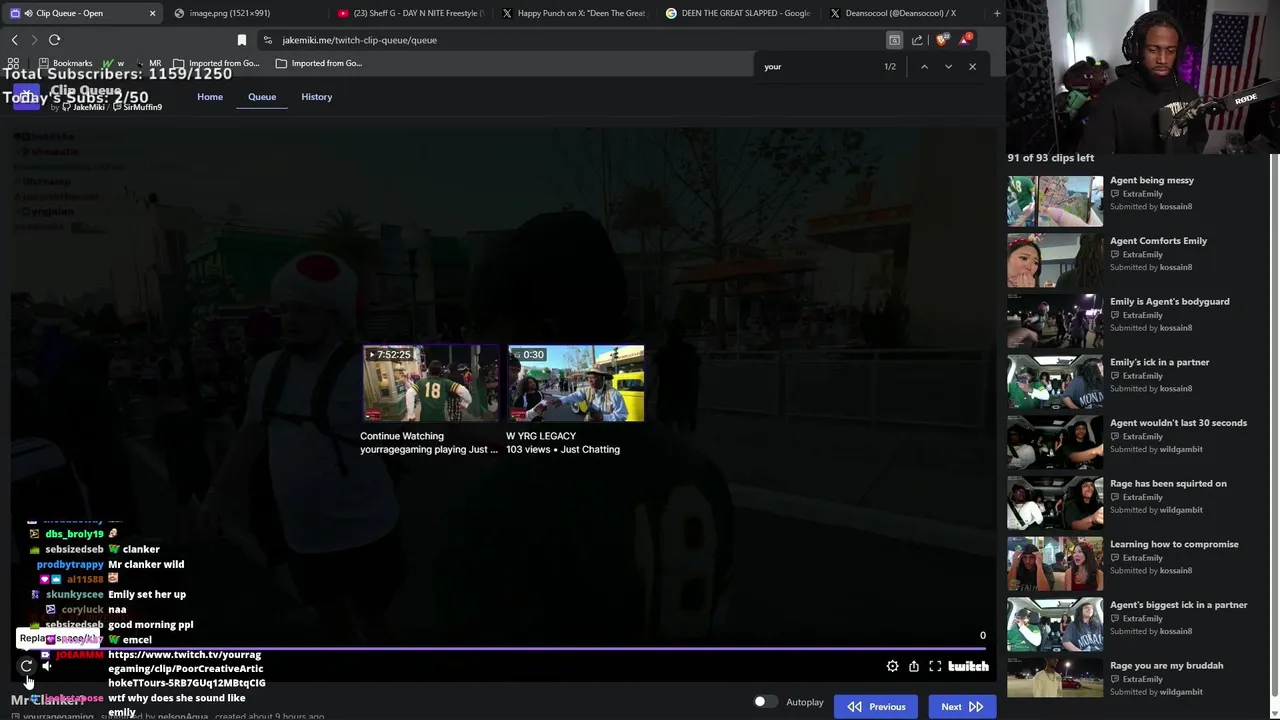This screenshot has height=720, width=1280.
Task: Skip to the Next clip
Action: tap(961, 707)
